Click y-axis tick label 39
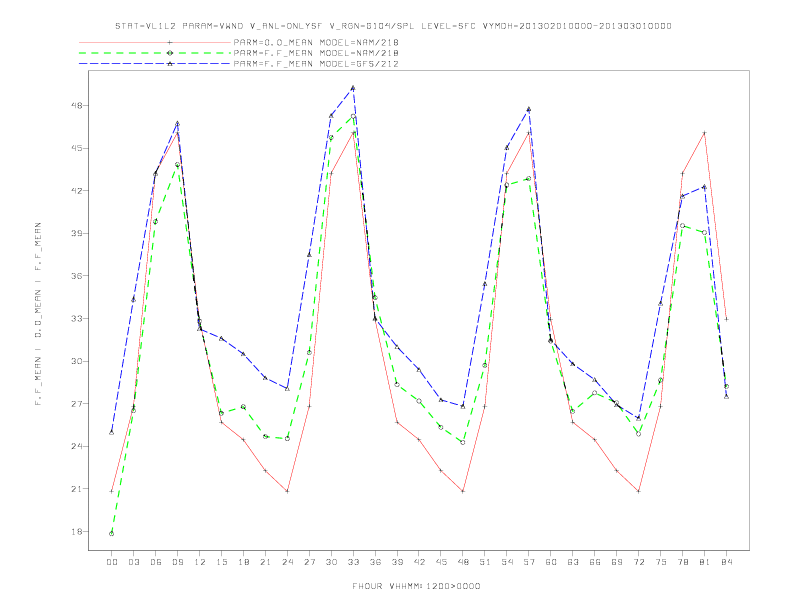792x612 pixels. click(77, 233)
